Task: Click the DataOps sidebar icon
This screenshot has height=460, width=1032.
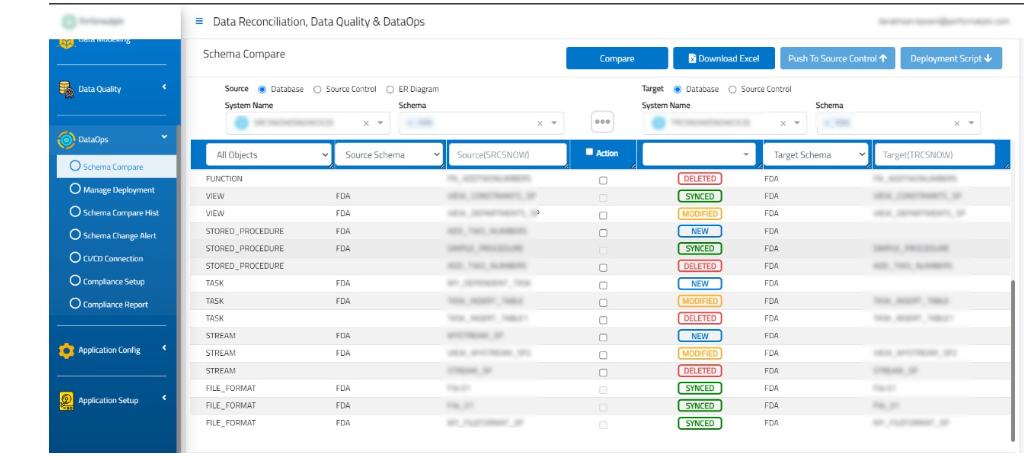Action: 66,140
